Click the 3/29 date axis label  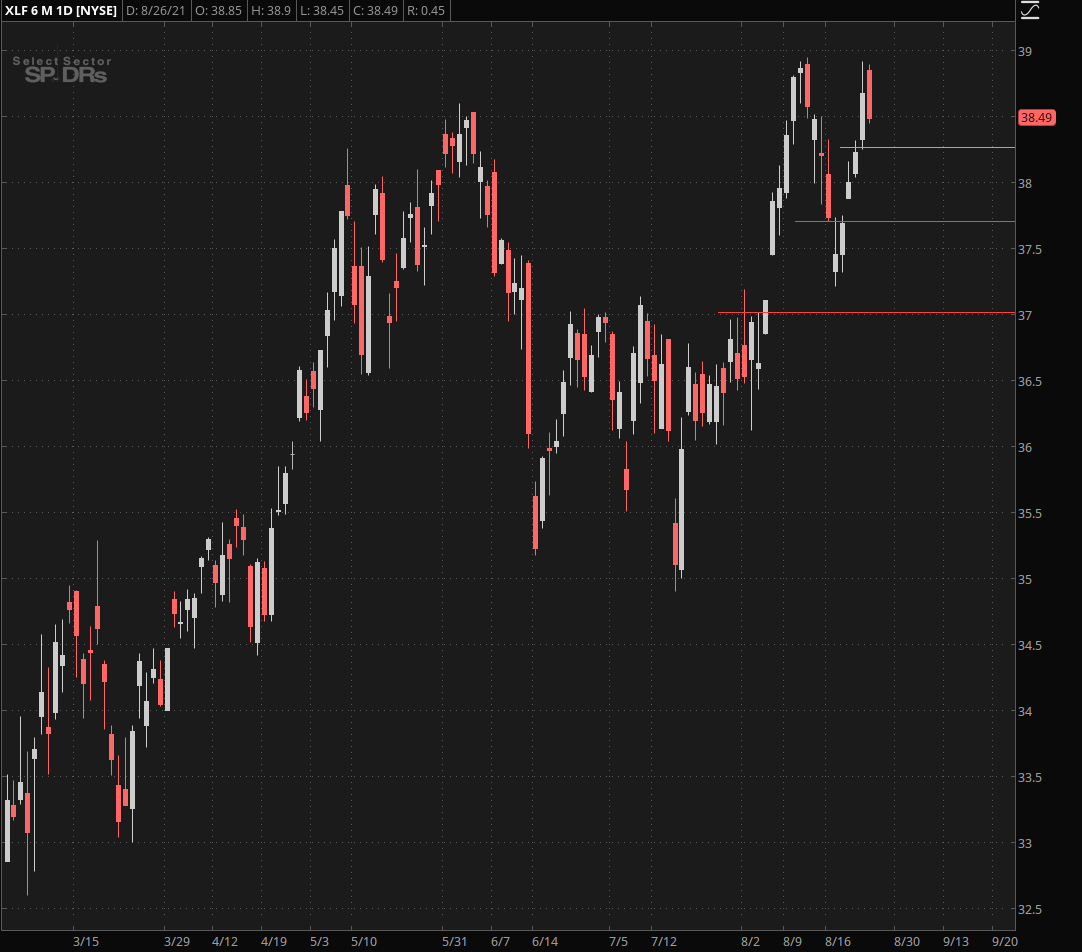[177, 942]
